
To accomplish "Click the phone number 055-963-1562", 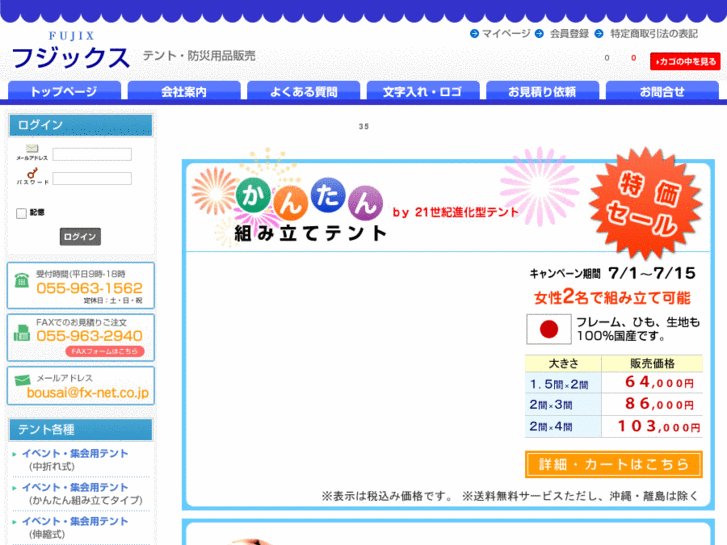I will point(89,288).
